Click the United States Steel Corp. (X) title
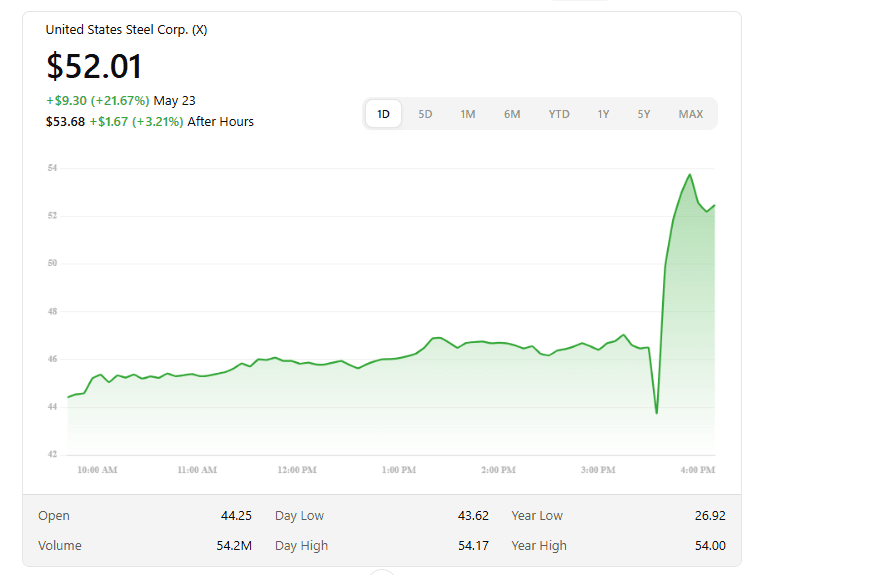This screenshot has width=875, height=575. [x=126, y=30]
